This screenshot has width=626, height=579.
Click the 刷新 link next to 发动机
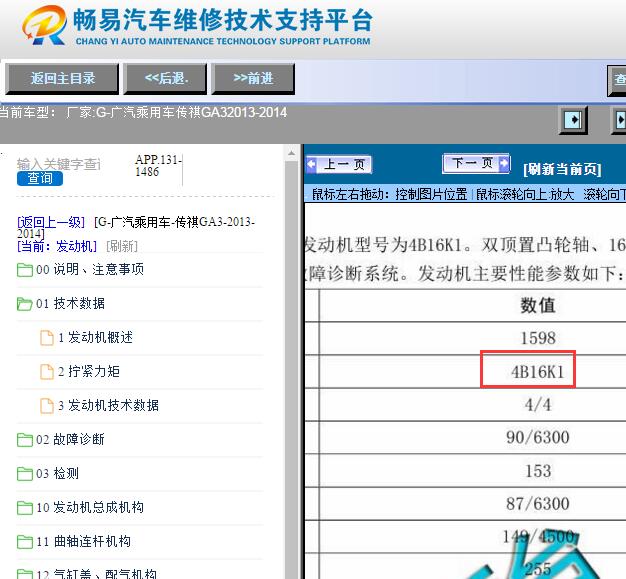[122, 246]
